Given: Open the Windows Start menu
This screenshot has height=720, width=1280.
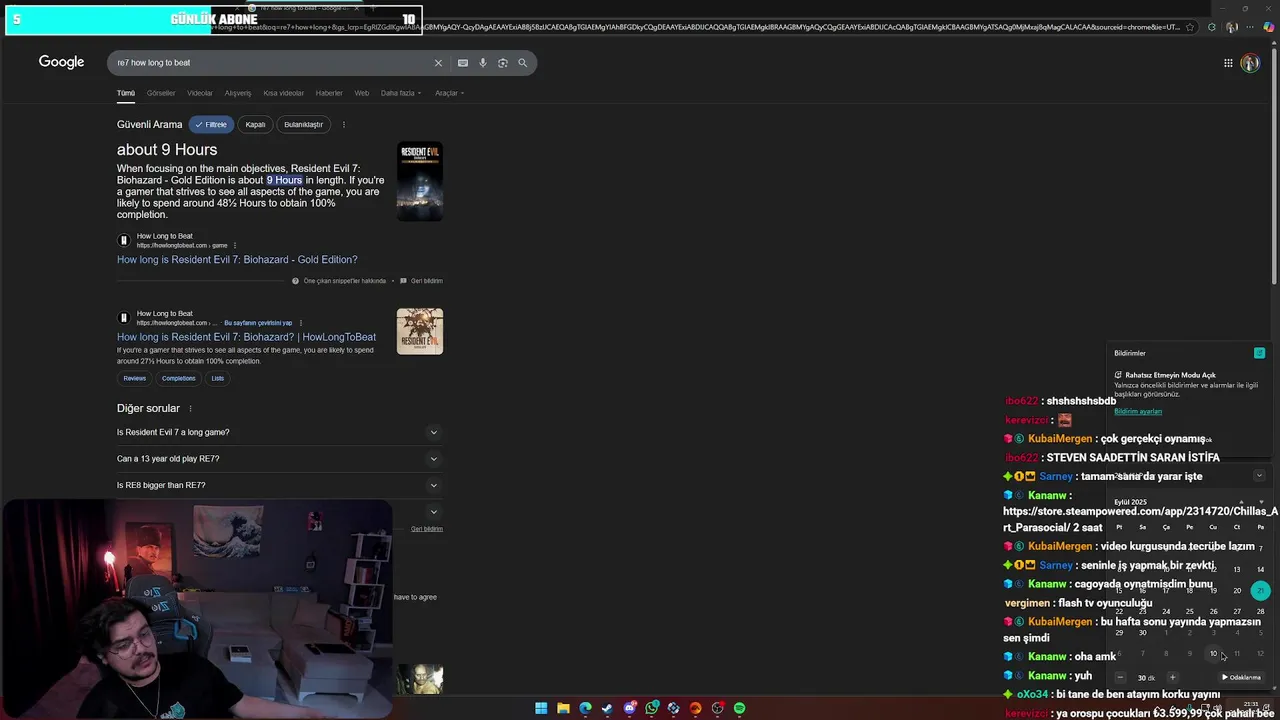Looking at the screenshot, I should pos(541,708).
